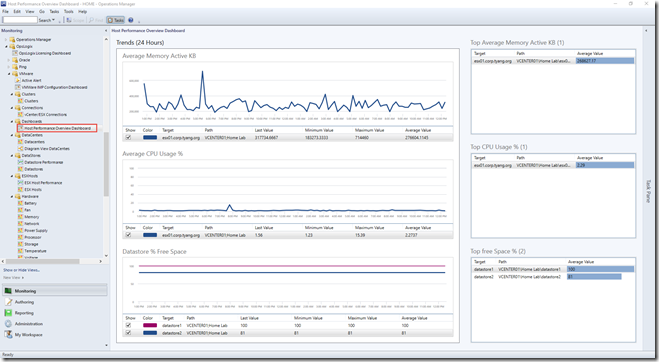Click the New View link
The width and height of the screenshot is (659, 362).
(13, 277)
